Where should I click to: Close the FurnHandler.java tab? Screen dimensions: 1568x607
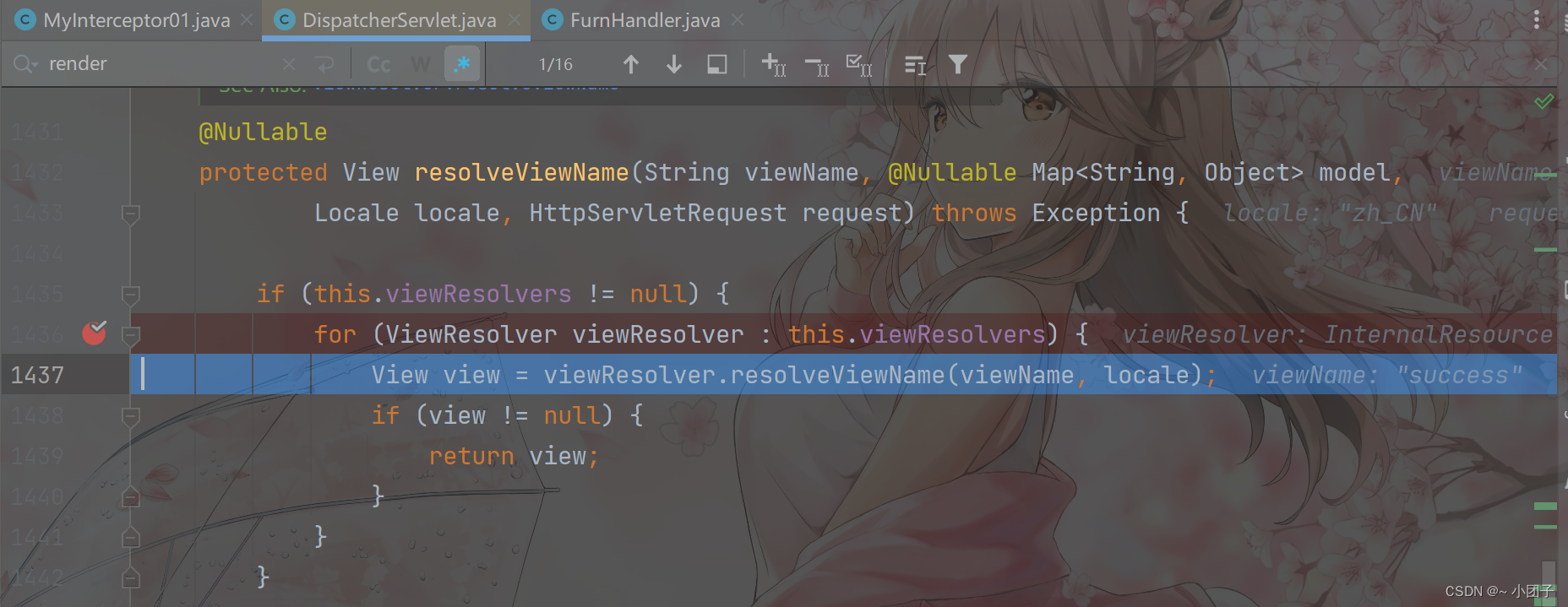738,19
